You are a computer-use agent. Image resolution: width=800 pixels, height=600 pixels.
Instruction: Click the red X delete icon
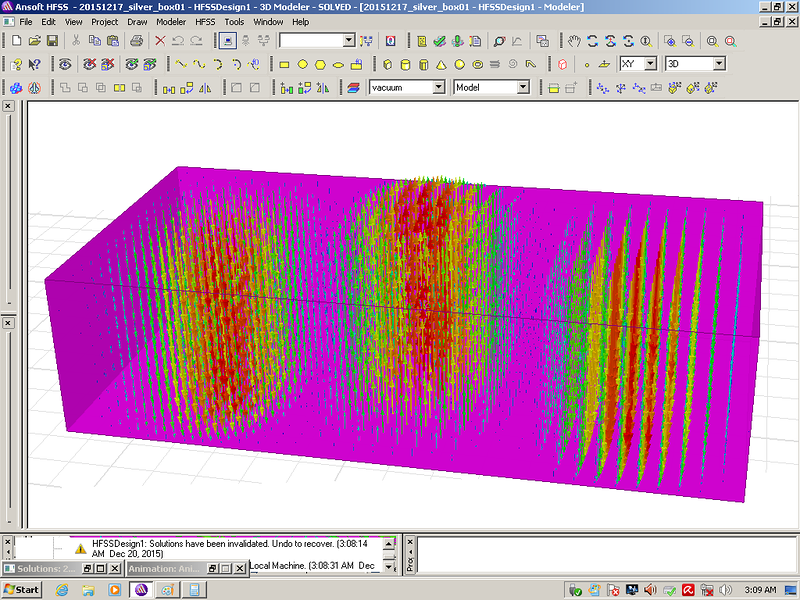click(x=160, y=41)
